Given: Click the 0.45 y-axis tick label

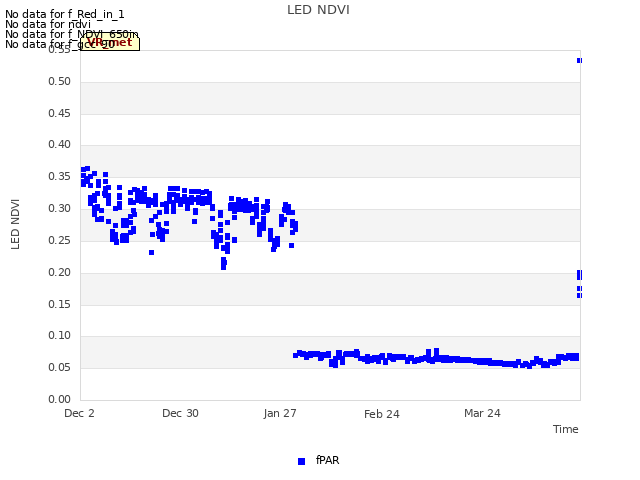Looking at the screenshot, I should 59,113.
